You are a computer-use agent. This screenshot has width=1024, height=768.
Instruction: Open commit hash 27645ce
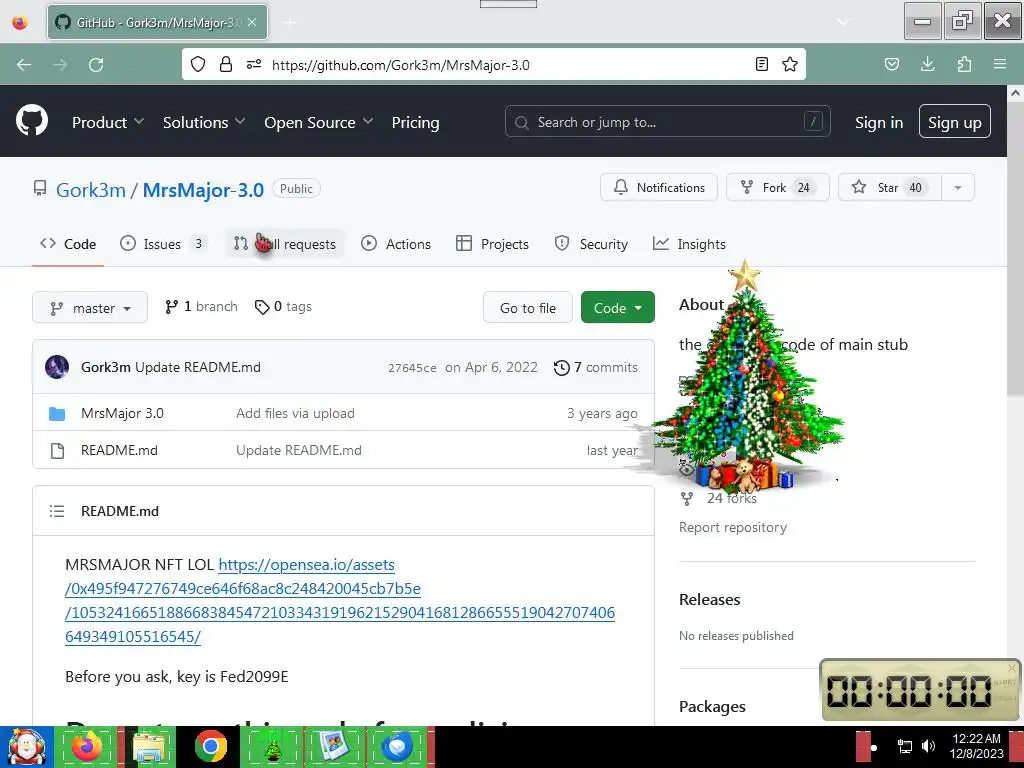coord(412,368)
